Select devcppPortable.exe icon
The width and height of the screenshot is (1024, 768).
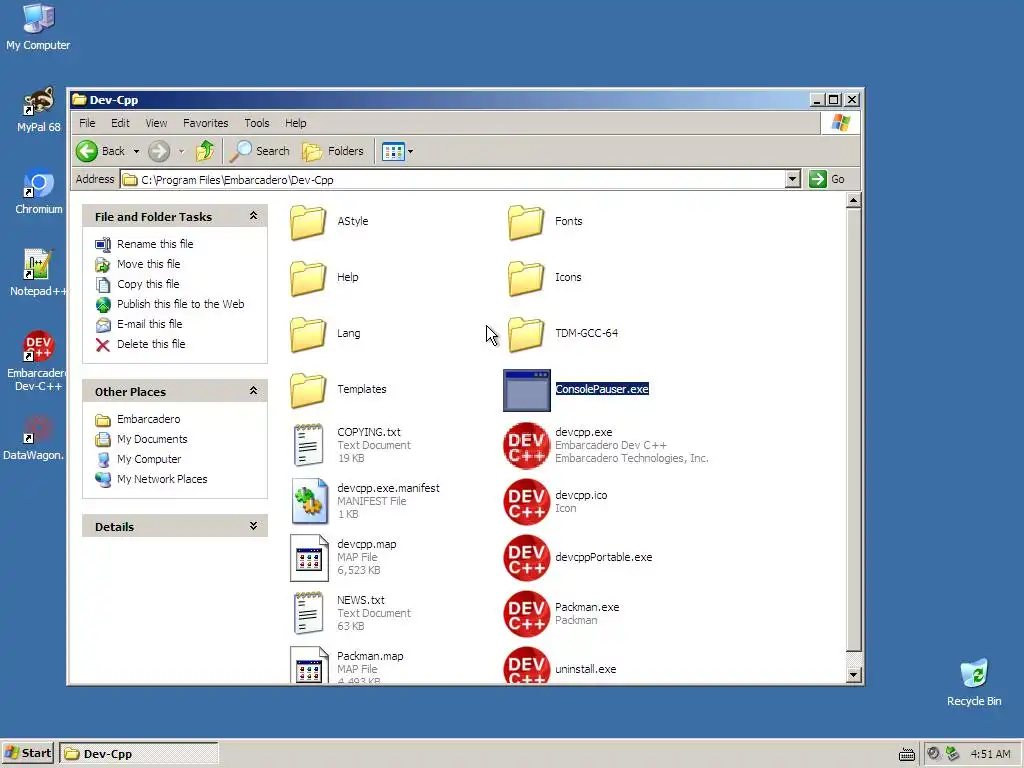(x=526, y=558)
